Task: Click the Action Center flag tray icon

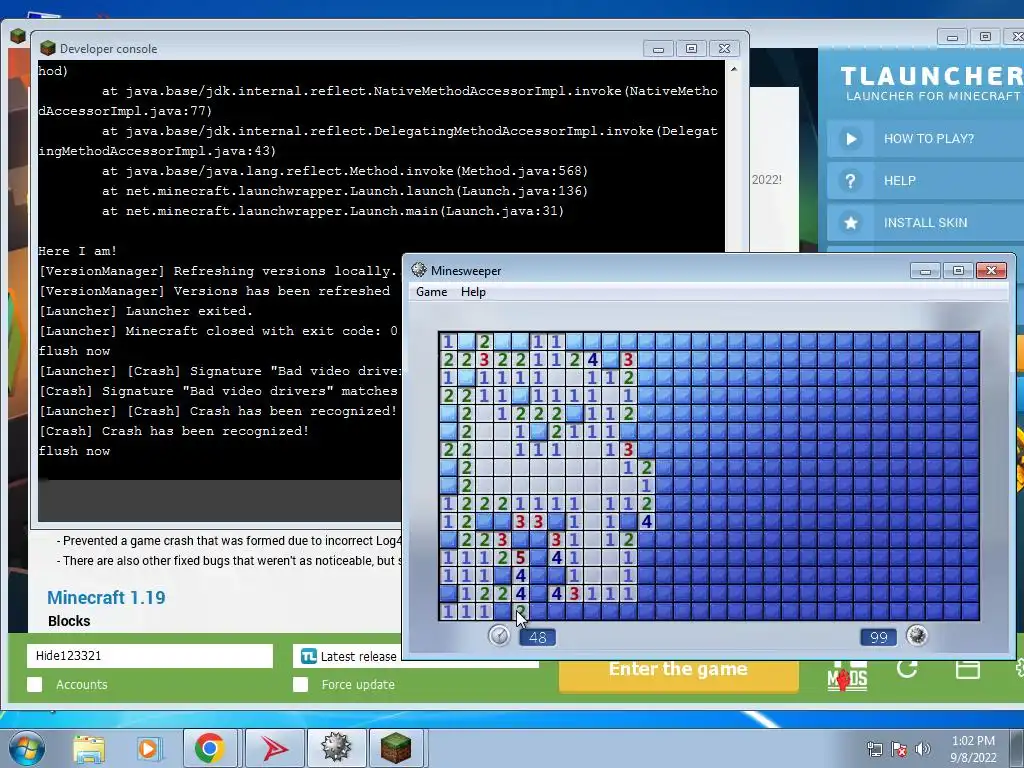Action: [899, 748]
